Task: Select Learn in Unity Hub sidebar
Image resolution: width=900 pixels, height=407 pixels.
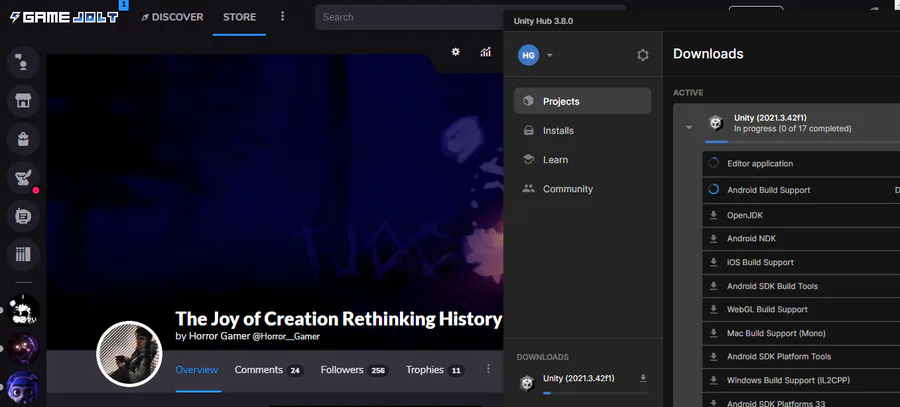Action: (583, 160)
